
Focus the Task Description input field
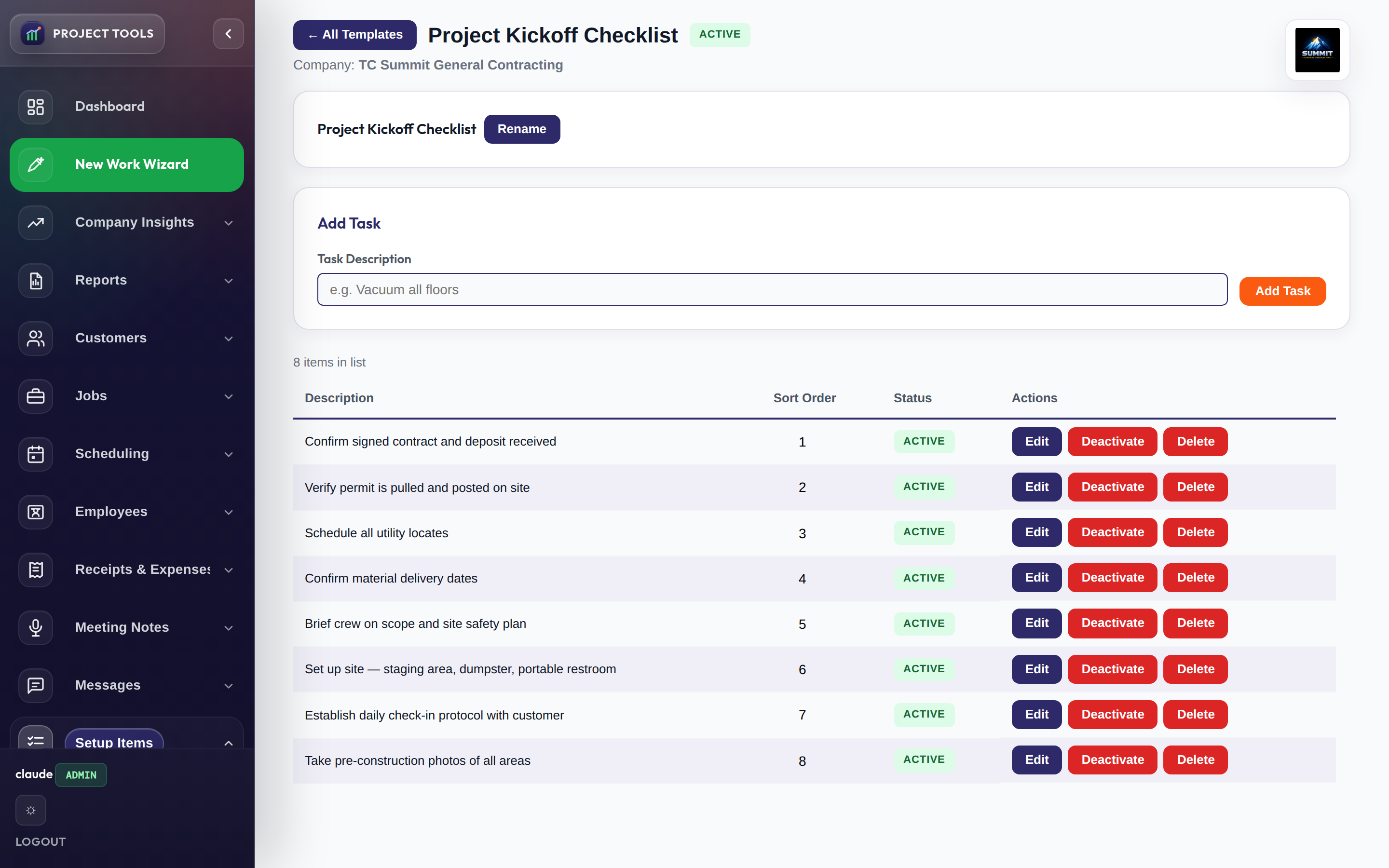[x=772, y=289]
